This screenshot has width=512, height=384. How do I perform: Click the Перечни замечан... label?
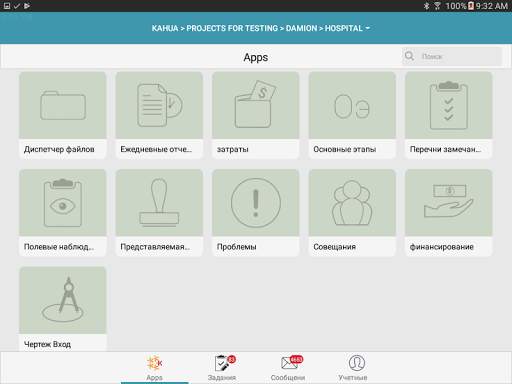pyautogui.click(x=445, y=149)
